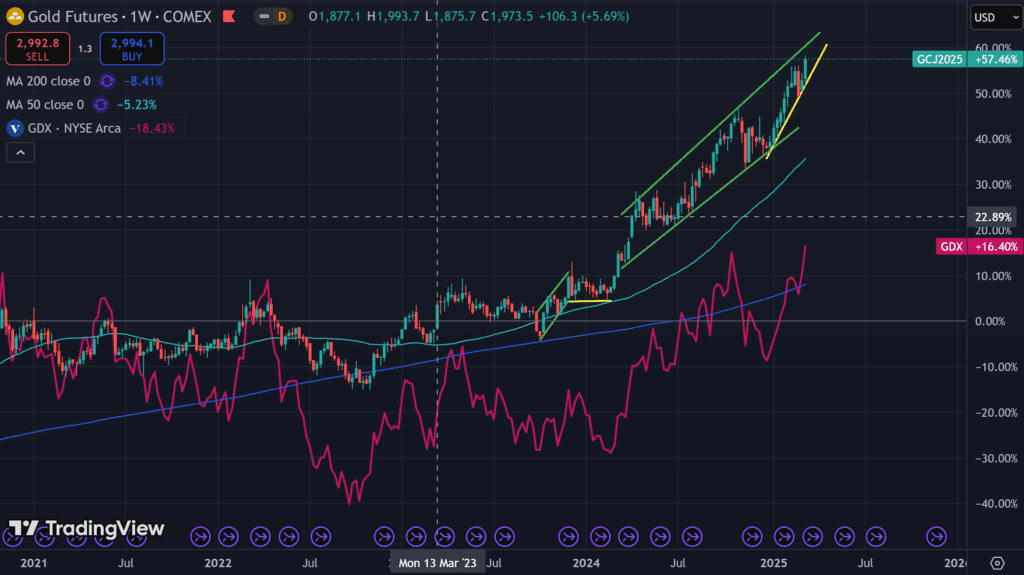The width and height of the screenshot is (1024, 575).
Task: Click the +106.3 (+5.69%) change value
Action: 584,16
